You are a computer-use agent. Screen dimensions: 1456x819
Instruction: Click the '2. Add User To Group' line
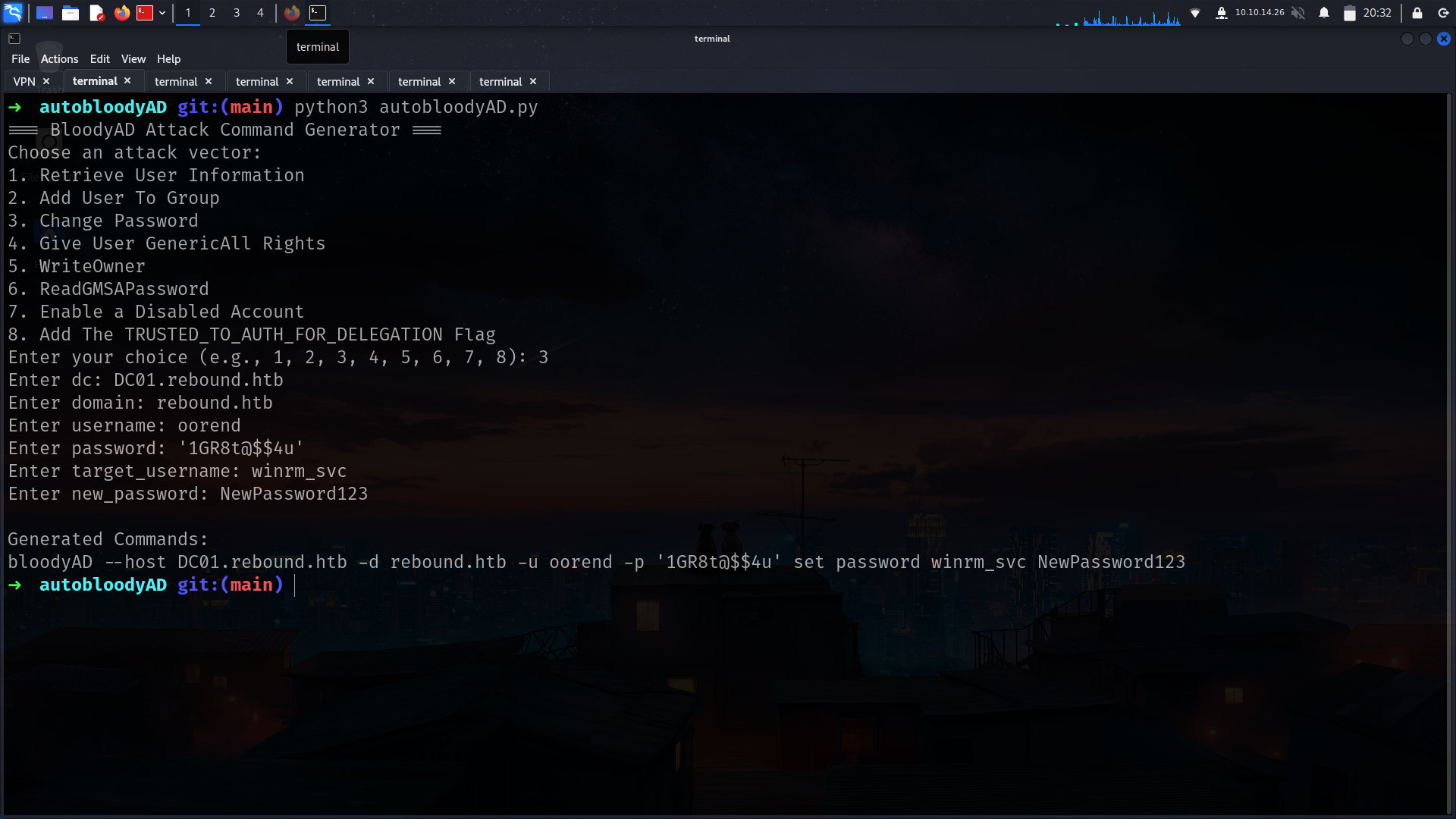(114, 198)
